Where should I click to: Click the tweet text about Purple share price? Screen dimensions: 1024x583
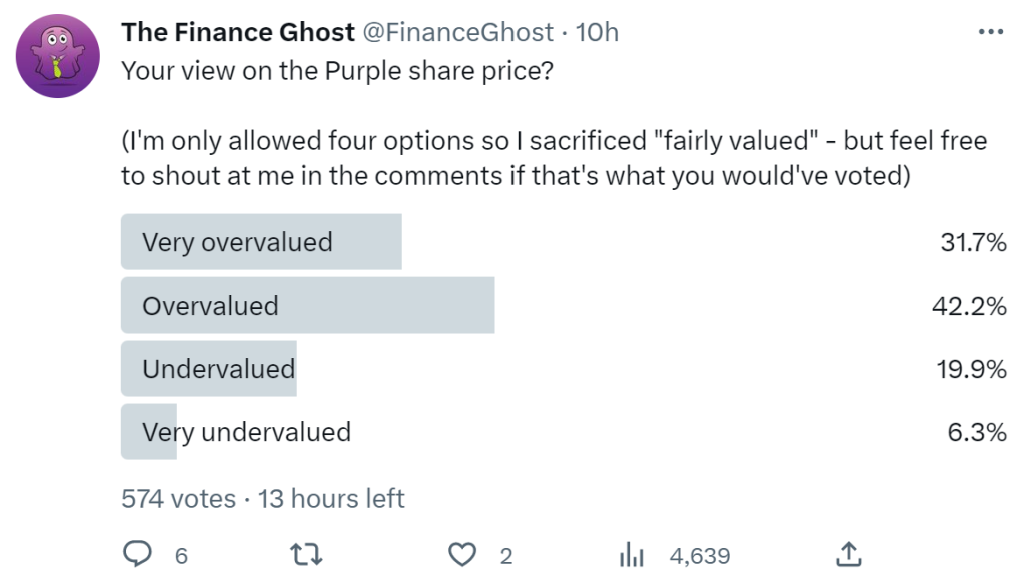coord(333,72)
